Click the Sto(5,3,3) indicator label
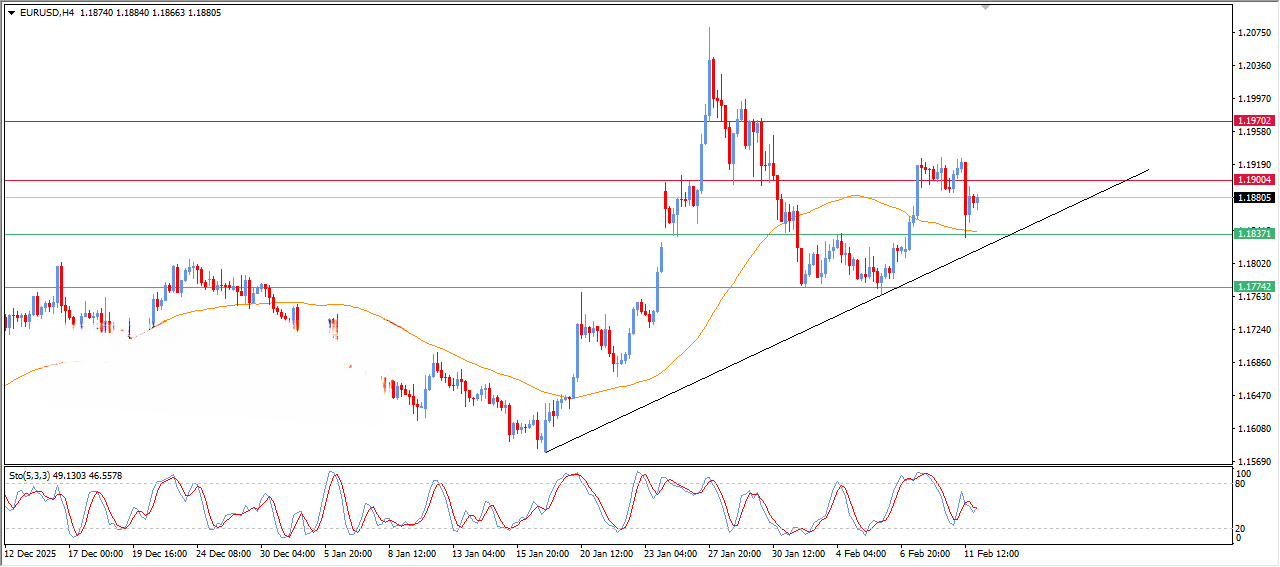The image size is (1280, 567). pos(35,476)
